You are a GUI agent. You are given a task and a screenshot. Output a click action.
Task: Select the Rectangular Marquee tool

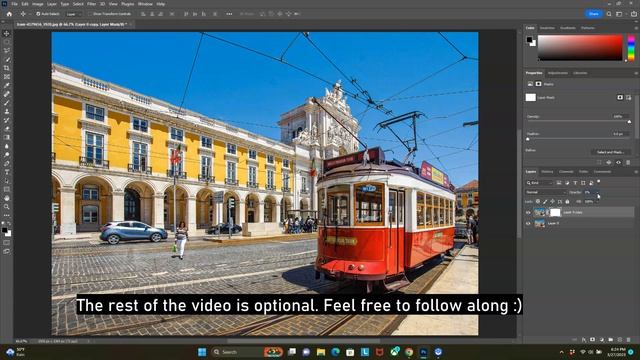[x=7, y=42]
